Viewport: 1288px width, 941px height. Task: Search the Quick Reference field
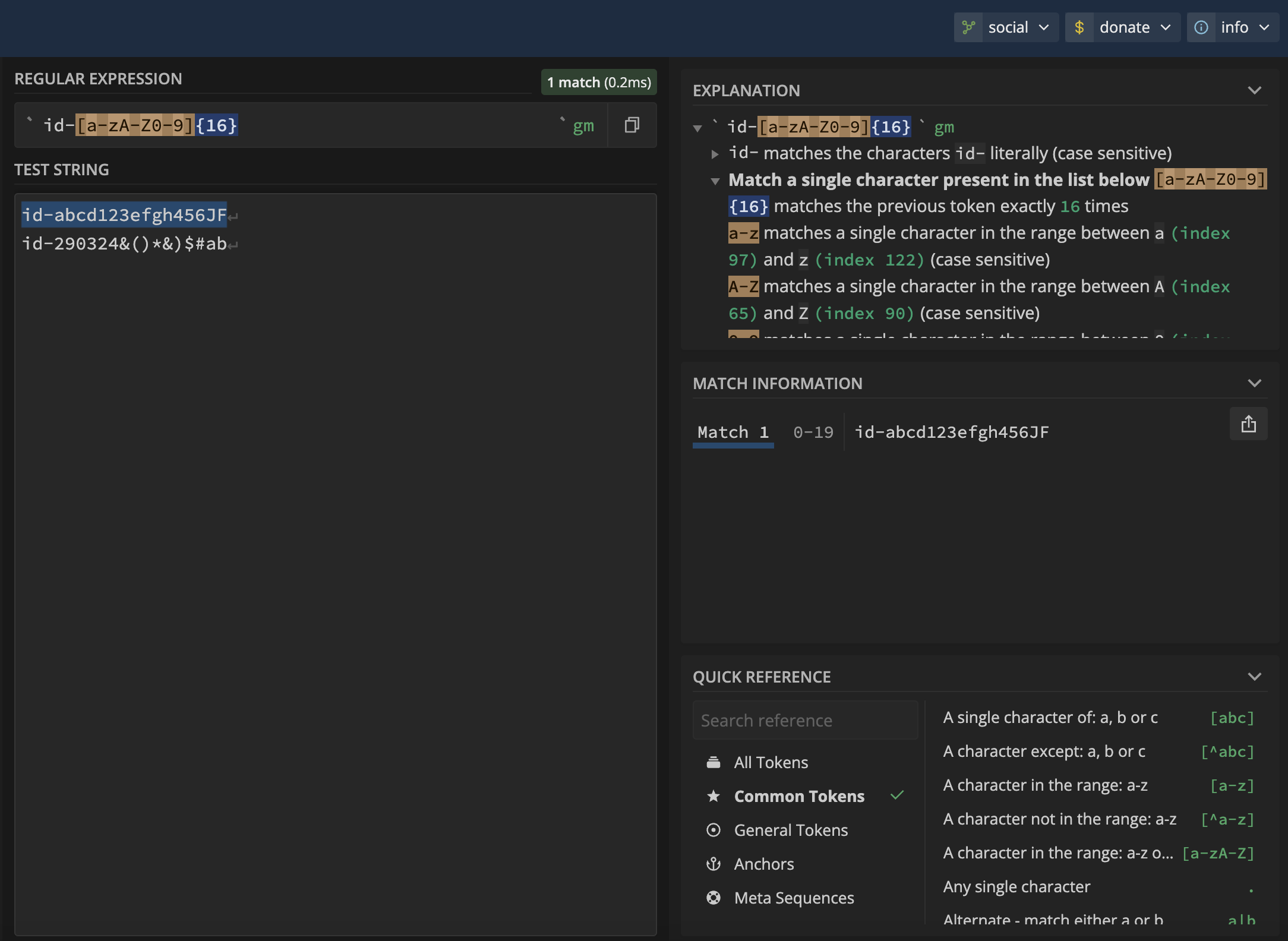[x=805, y=719]
